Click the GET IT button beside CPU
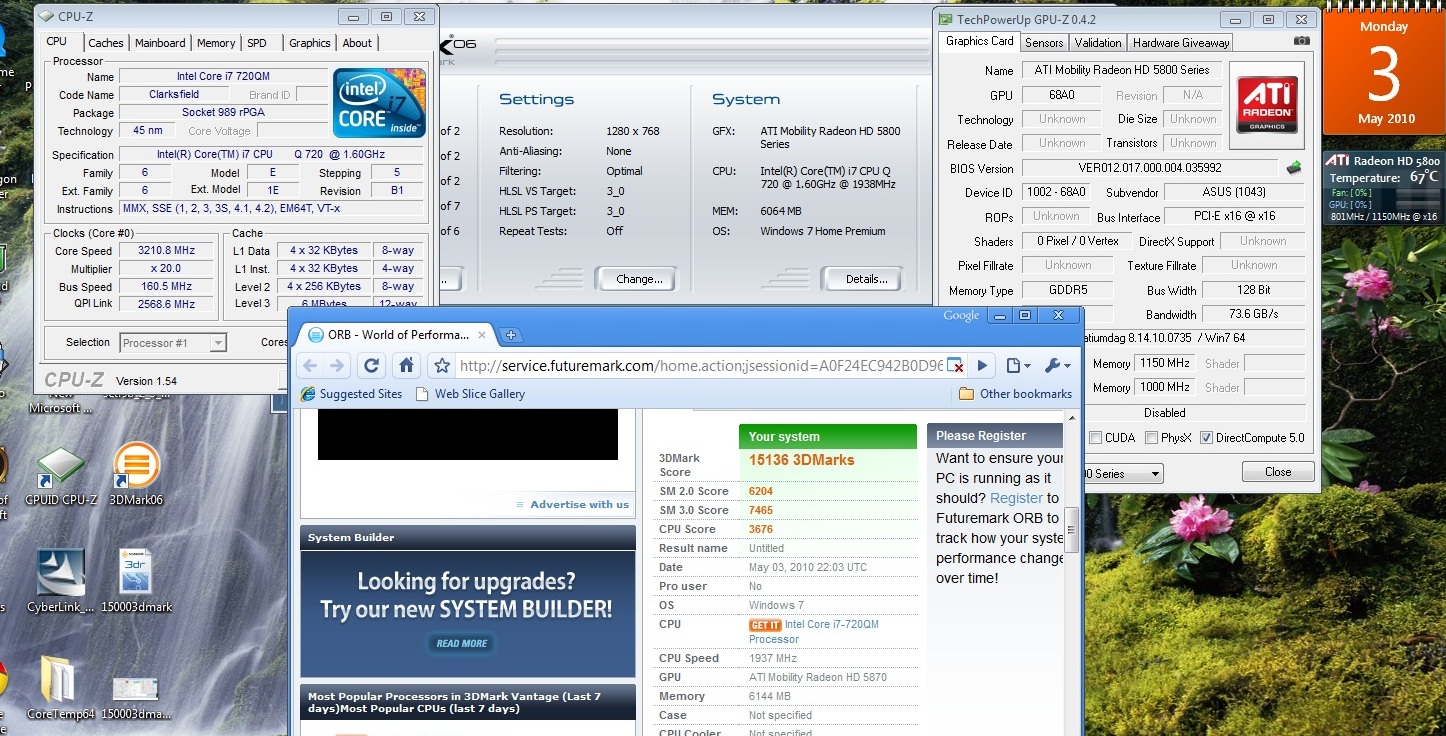Viewport: 1446px width, 736px height. (x=765, y=625)
